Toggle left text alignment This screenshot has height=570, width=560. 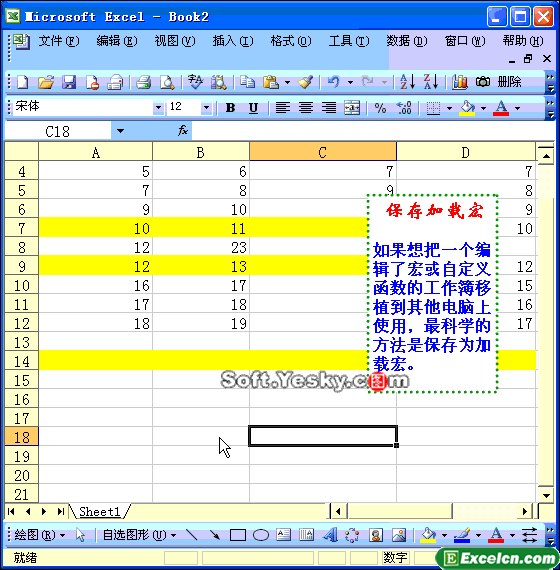point(283,108)
